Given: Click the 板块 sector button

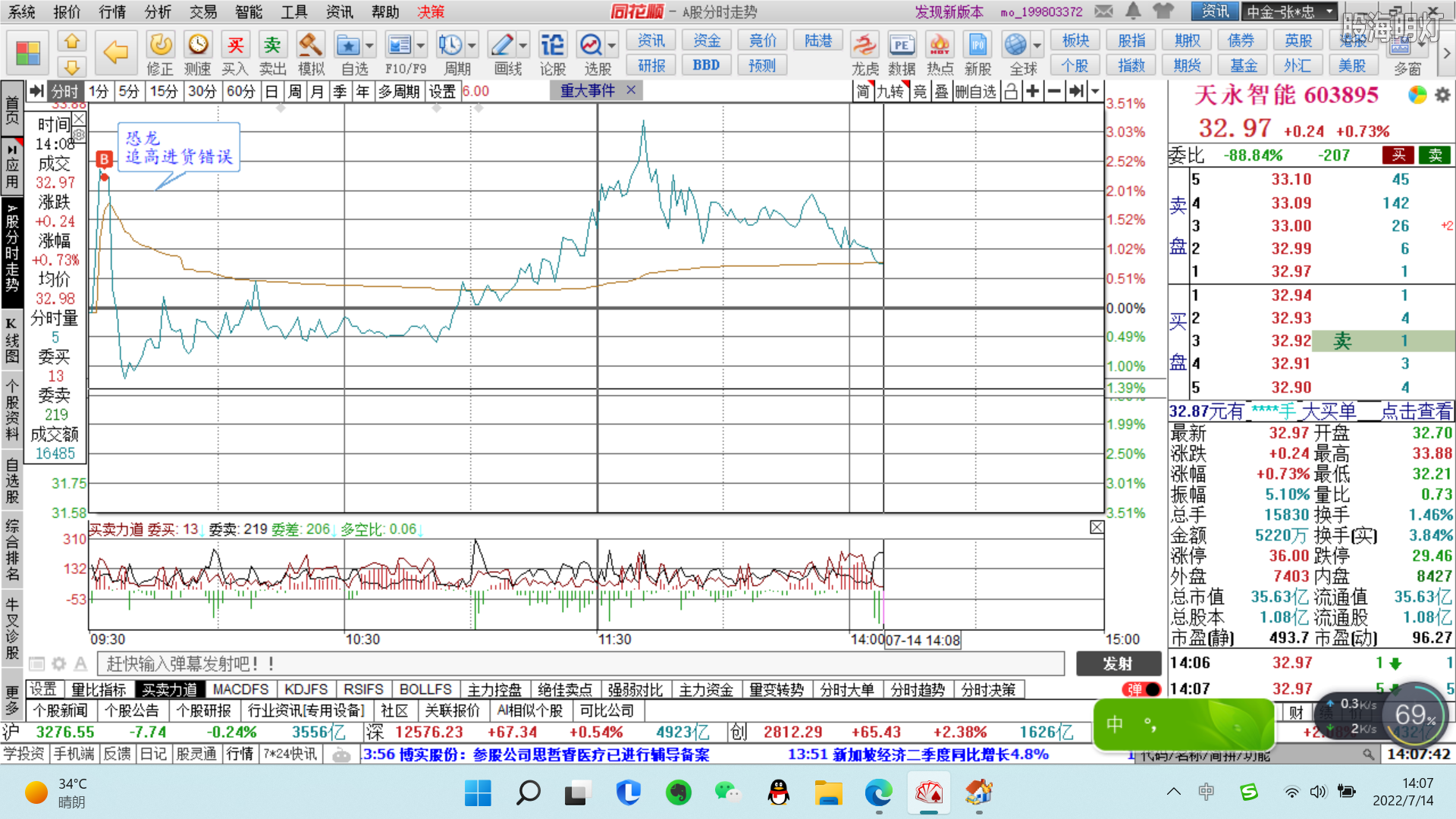Looking at the screenshot, I should coord(1075,41).
